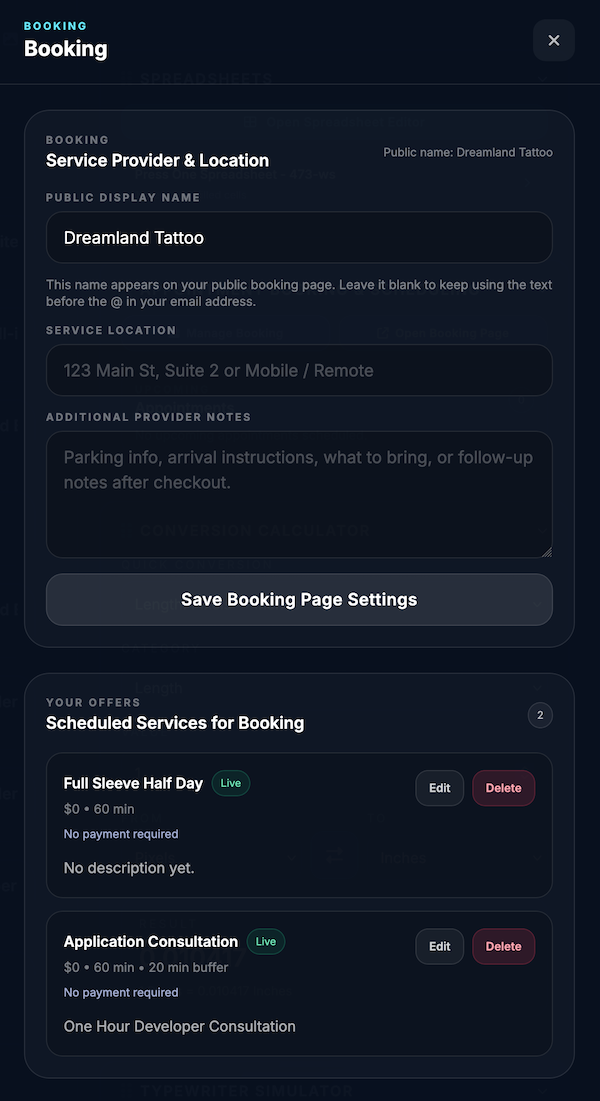The image size is (600, 1101).
Task: Click inside the Additional Provider Notes textarea
Action: 298,490
